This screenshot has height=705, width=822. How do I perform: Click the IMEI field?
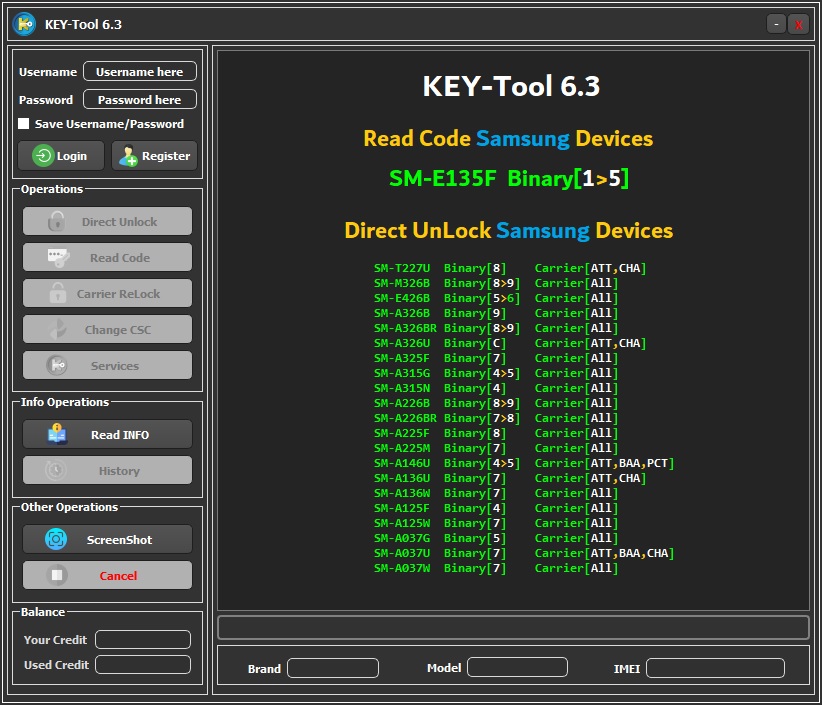(x=716, y=668)
